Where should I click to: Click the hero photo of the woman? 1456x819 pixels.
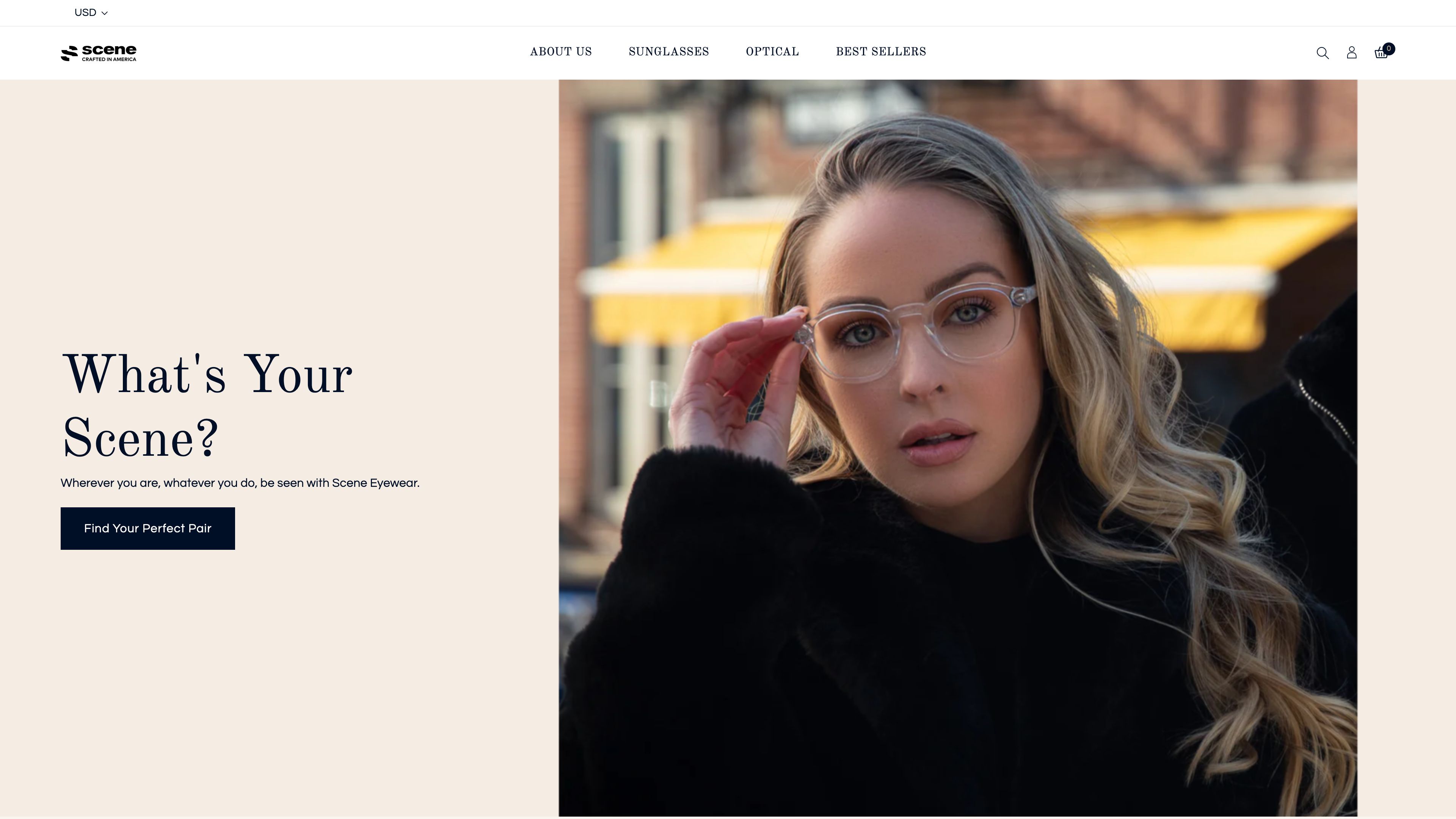click(x=958, y=448)
